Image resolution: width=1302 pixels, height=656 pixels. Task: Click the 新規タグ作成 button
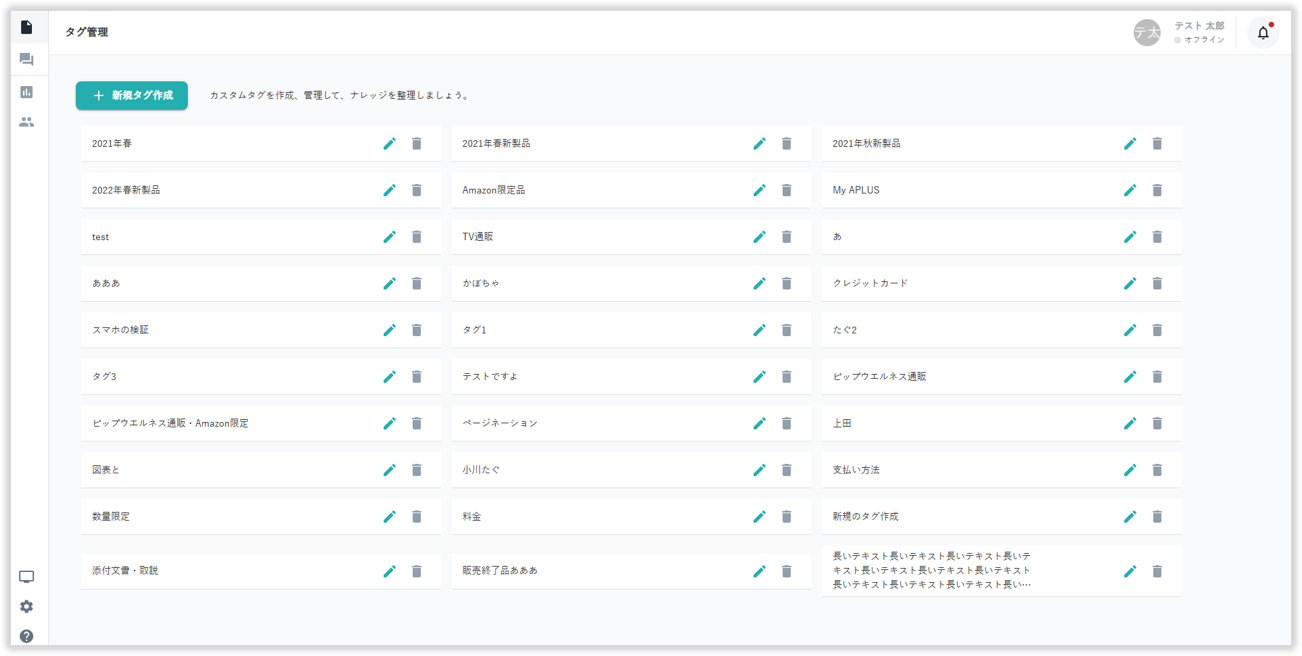coord(131,96)
